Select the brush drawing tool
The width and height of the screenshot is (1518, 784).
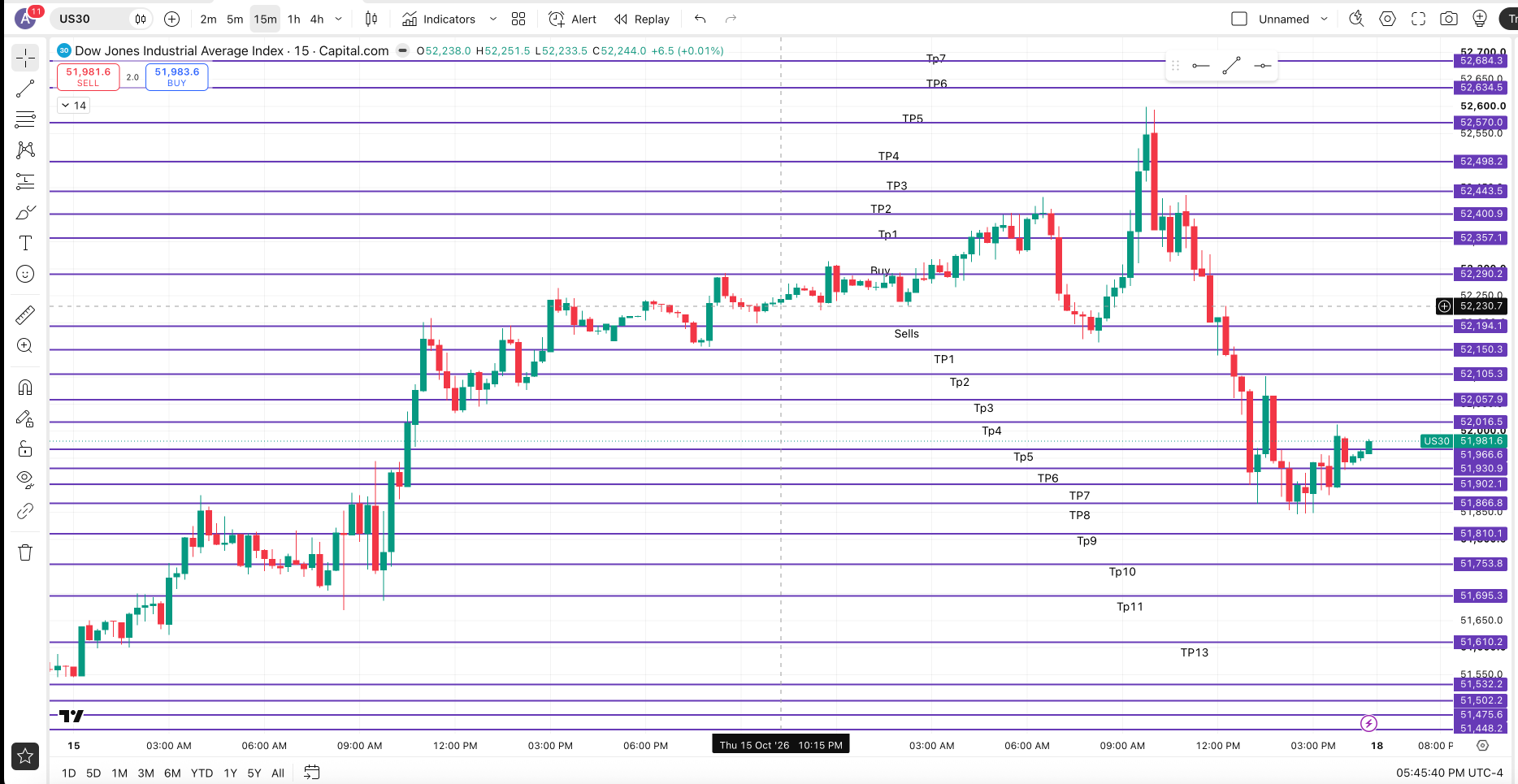point(25,212)
